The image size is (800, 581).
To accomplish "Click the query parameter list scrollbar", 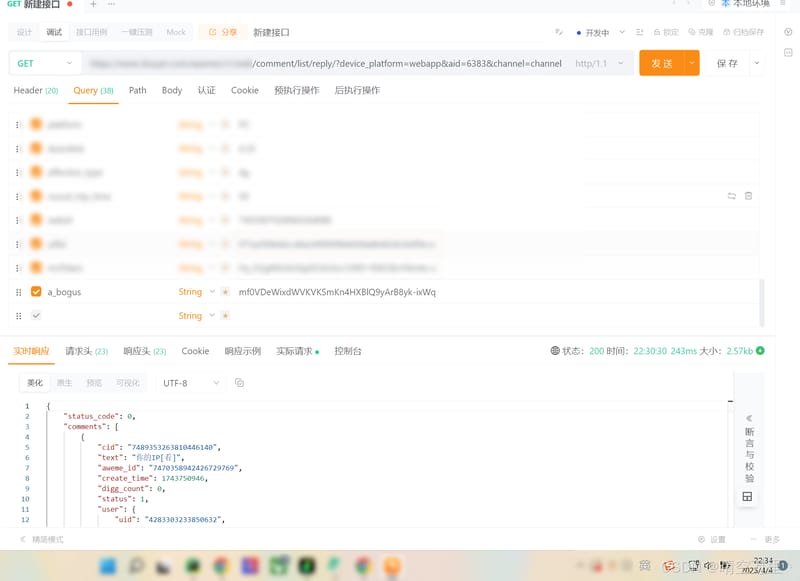I will tap(762, 303).
